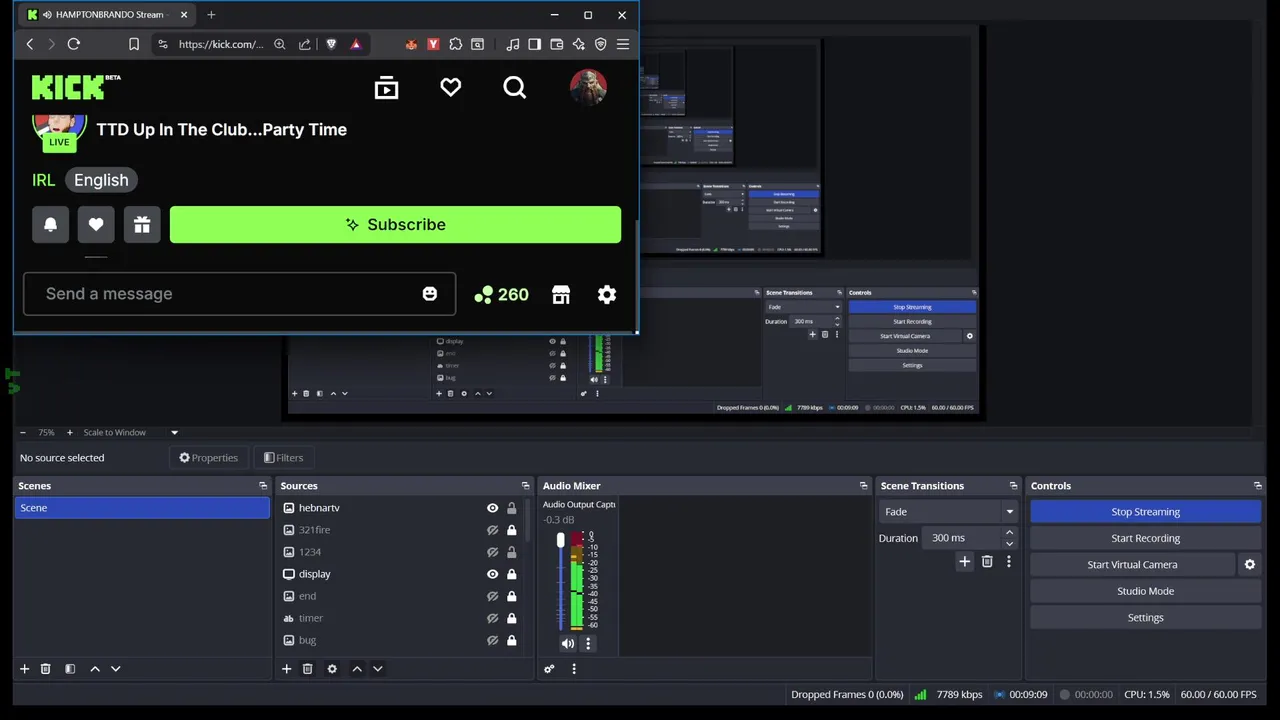Hide the hebnartv source

(x=492, y=508)
